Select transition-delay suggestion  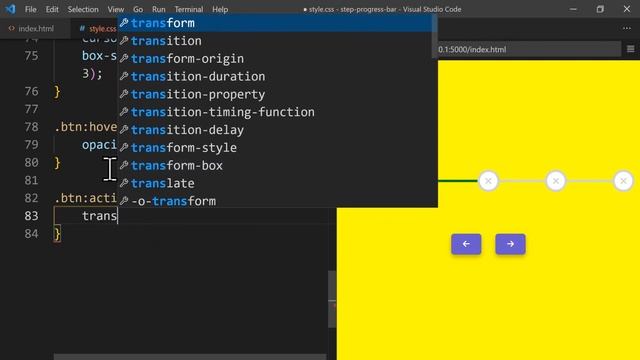(277, 130)
